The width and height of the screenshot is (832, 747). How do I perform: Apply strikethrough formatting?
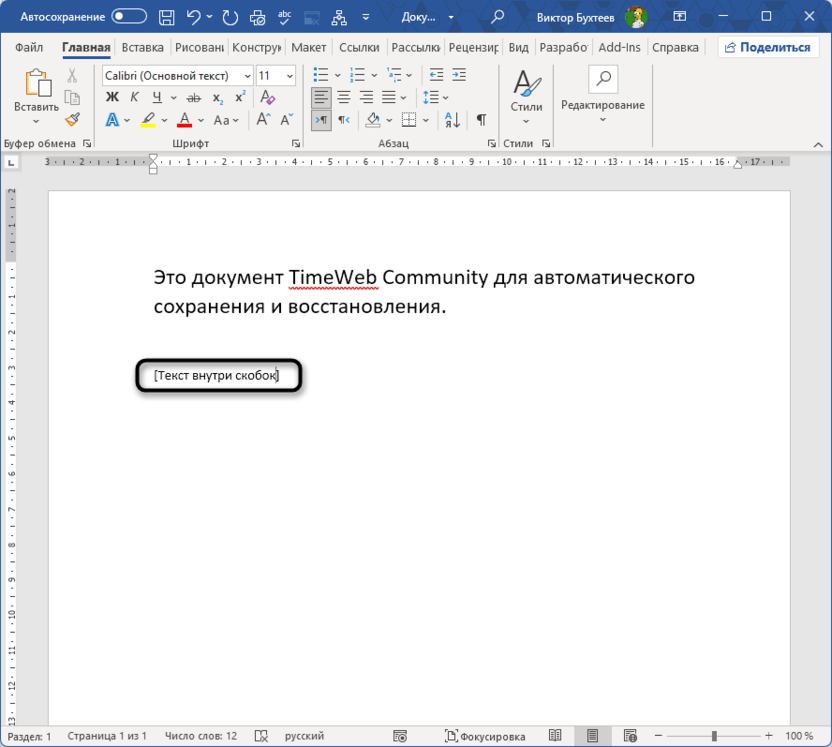click(194, 98)
